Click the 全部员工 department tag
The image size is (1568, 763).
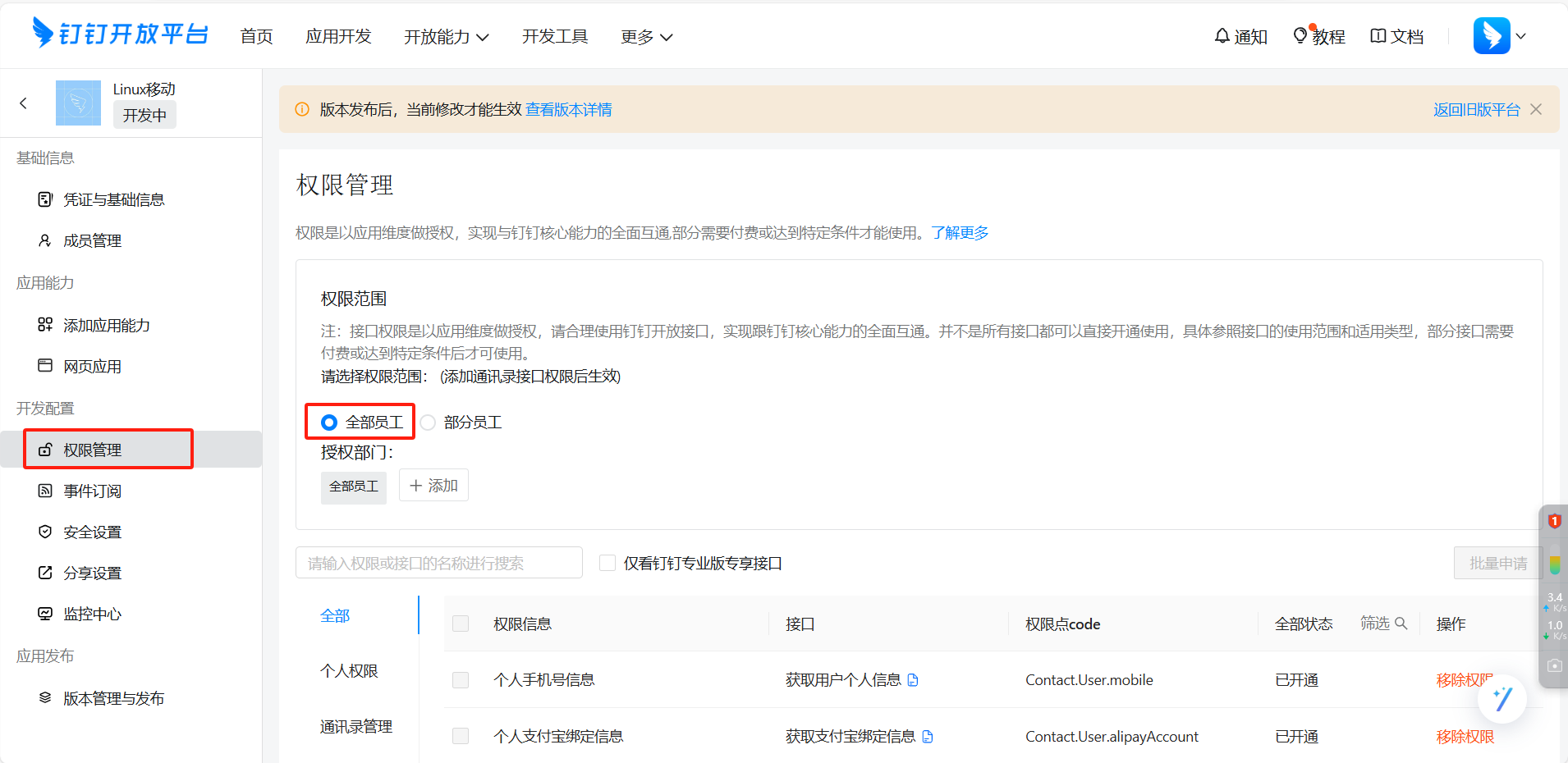coord(354,487)
